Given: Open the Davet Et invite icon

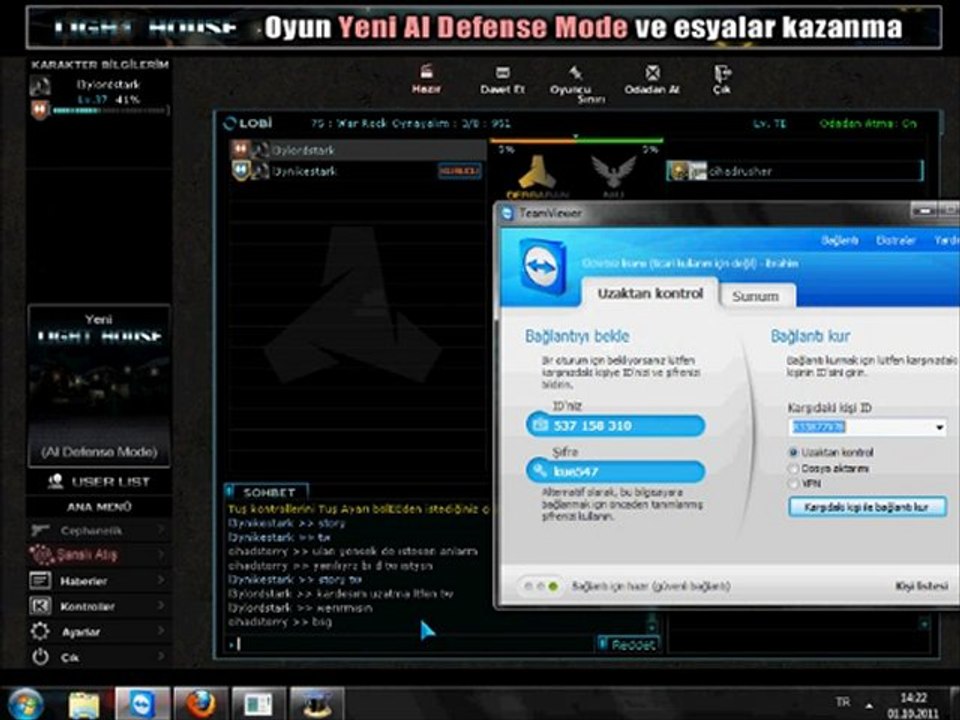Looking at the screenshot, I should pyautogui.click(x=503, y=72).
